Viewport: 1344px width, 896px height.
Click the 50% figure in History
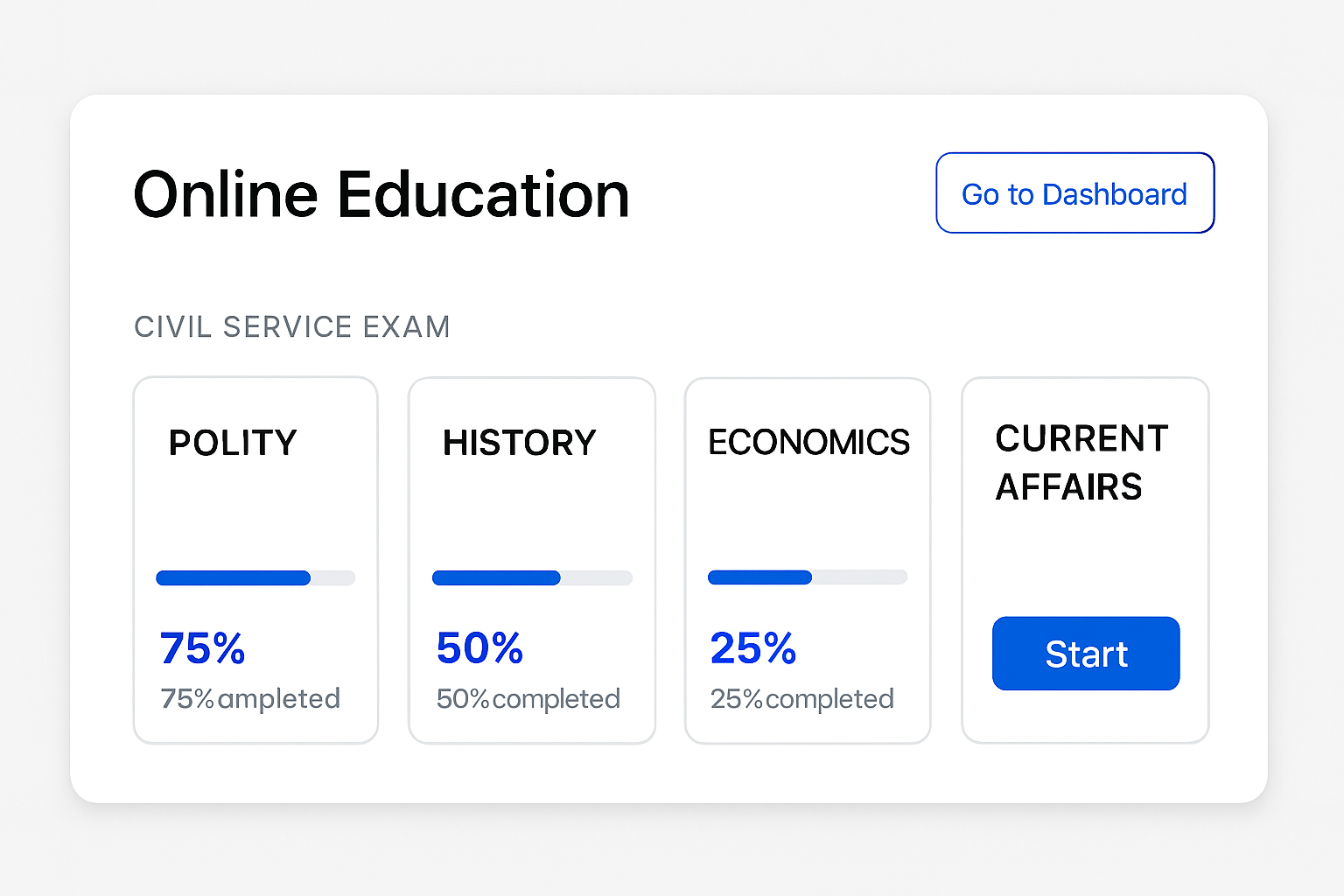(x=479, y=648)
